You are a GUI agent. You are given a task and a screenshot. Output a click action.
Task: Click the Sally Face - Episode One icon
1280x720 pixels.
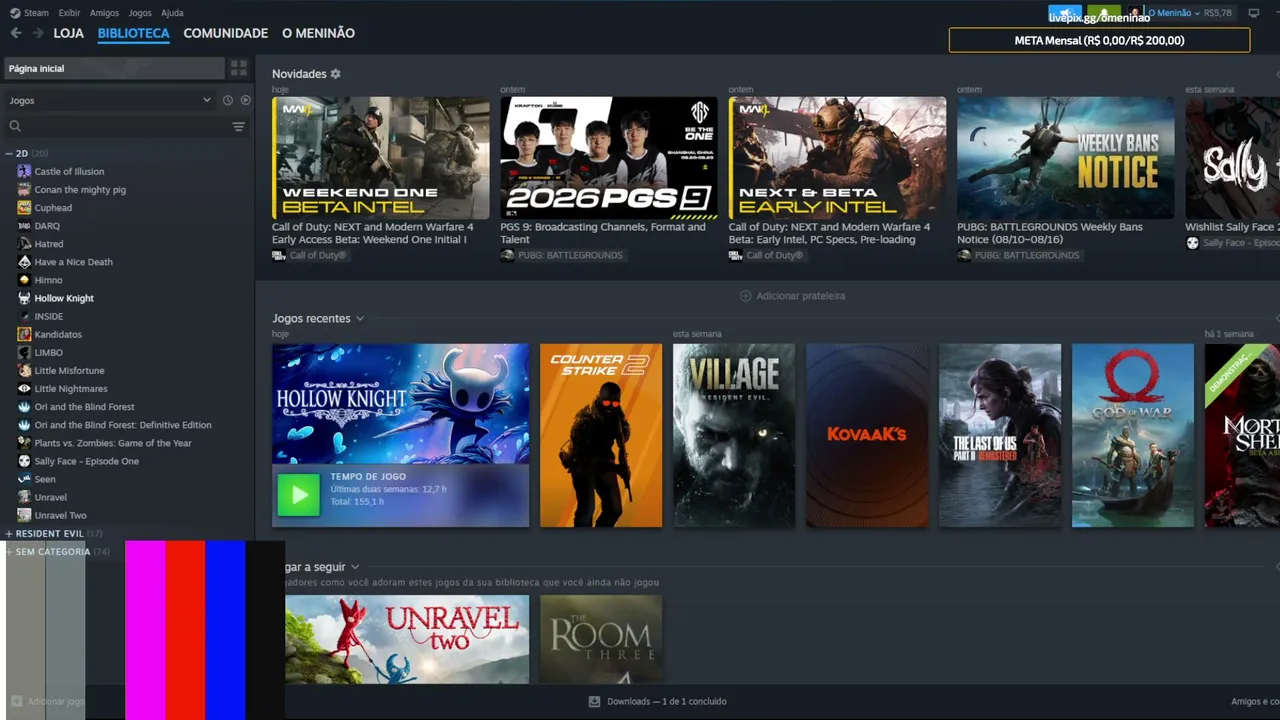click(x=24, y=461)
